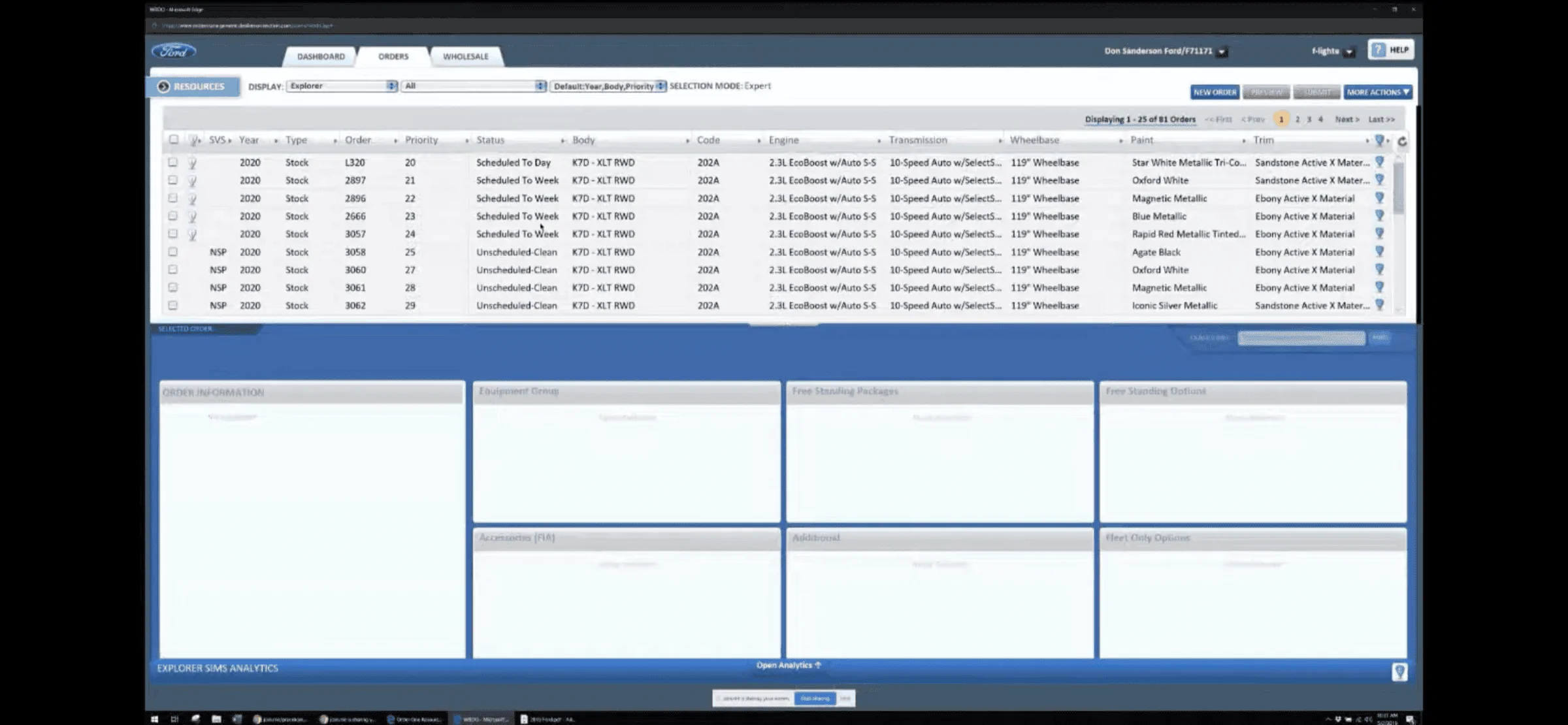Click blue tip icon at end of order 3058 row
Image resolution: width=1568 pixels, height=725 pixels.
1379,251
